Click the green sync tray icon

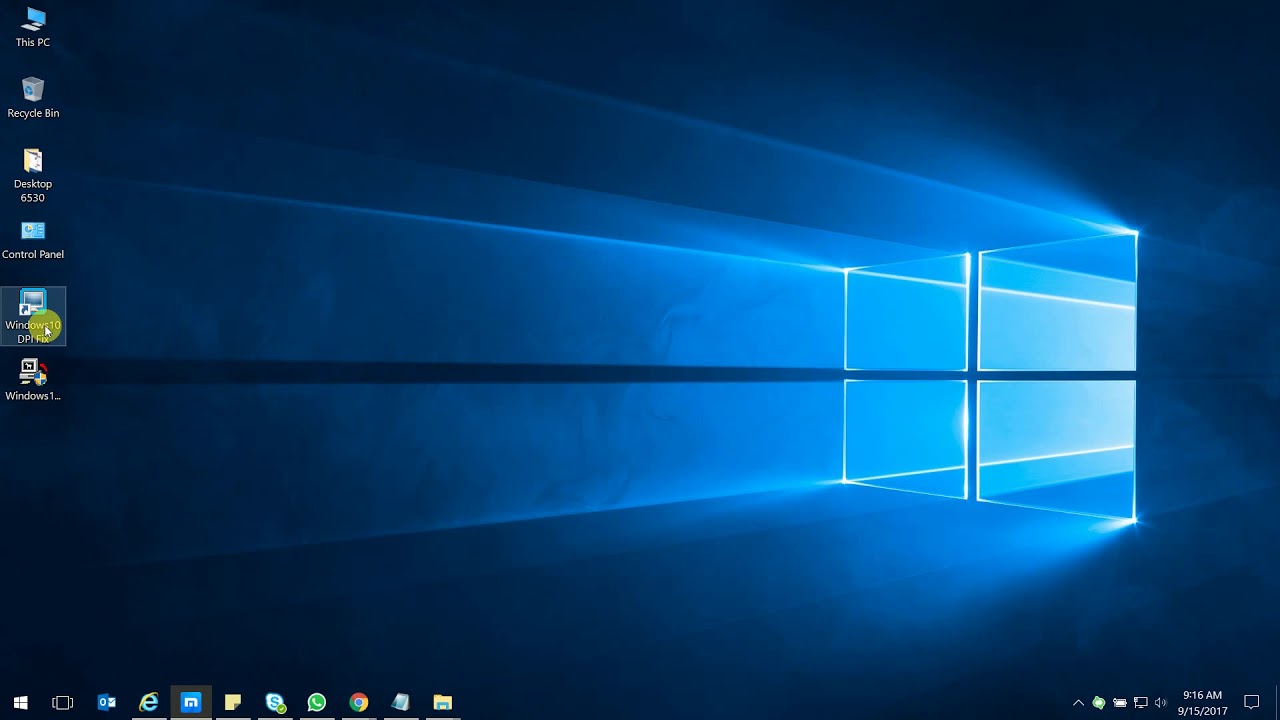[1099, 703]
